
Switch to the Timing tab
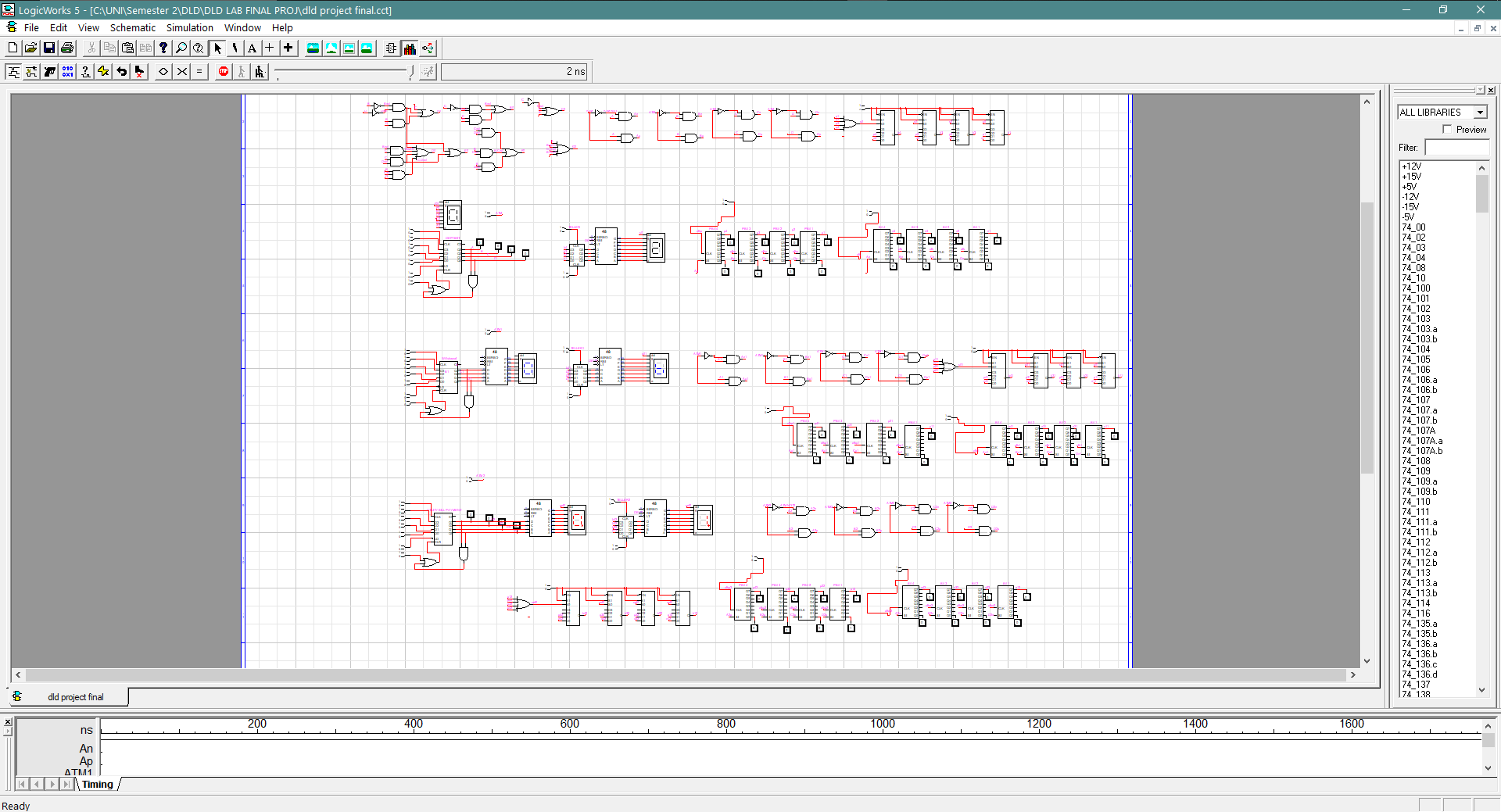pyautogui.click(x=98, y=785)
